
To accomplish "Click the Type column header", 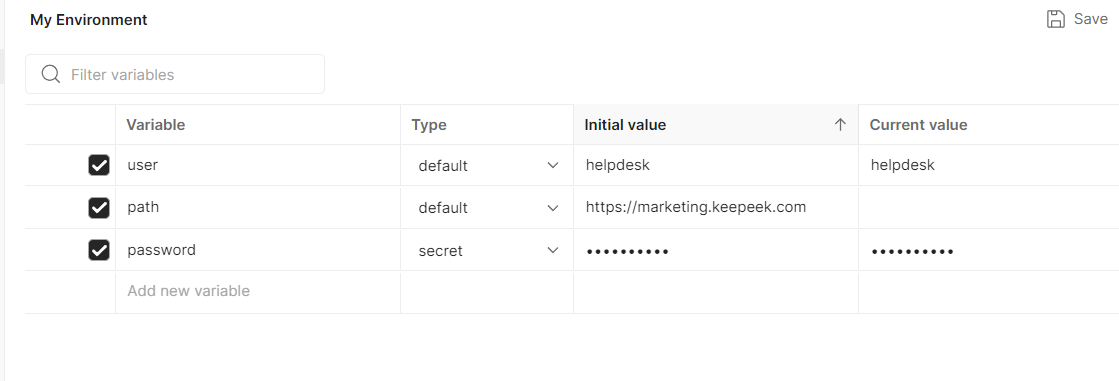I will point(429,125).
